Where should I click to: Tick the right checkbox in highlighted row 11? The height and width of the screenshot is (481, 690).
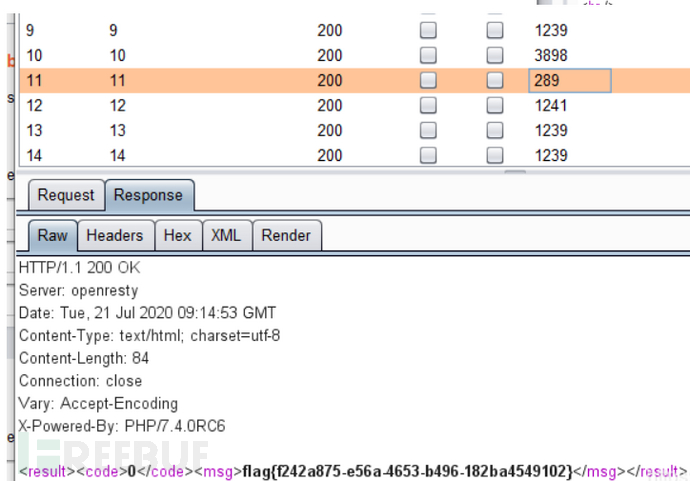[x=495, y=81]
